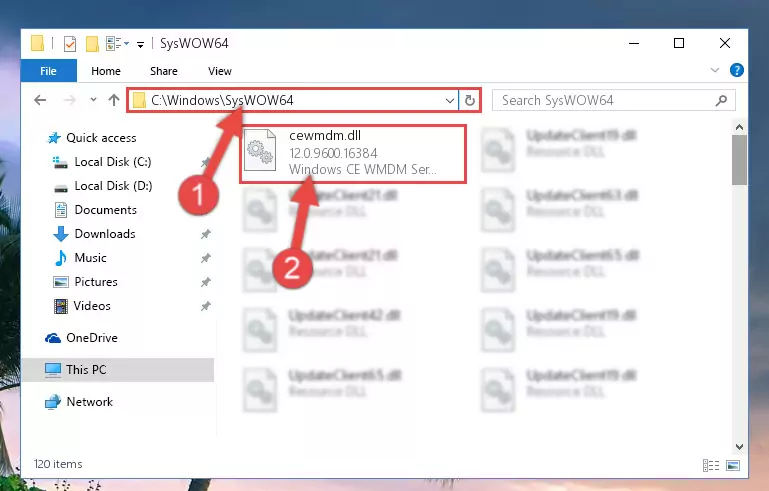Click the address bar path C:\Windows\SysWOW64
This screenshot has width=769, height=491.
[x=222, y=101]
